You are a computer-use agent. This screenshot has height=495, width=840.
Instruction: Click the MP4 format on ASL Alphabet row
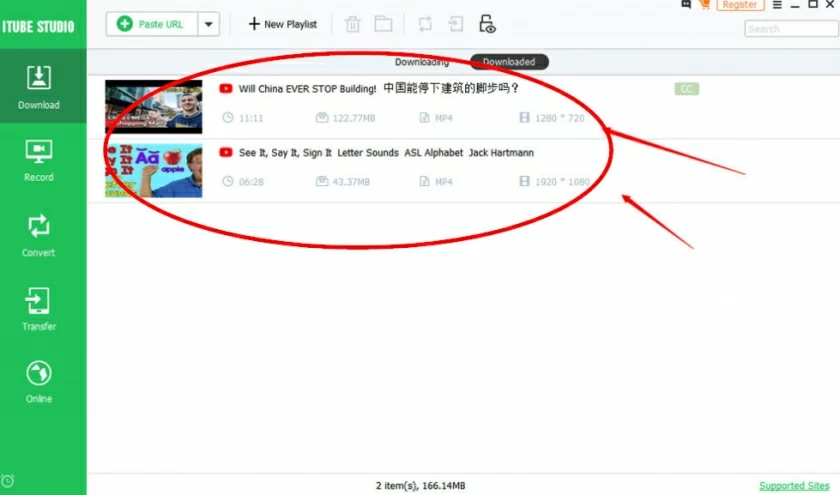(x=444, y=182)
